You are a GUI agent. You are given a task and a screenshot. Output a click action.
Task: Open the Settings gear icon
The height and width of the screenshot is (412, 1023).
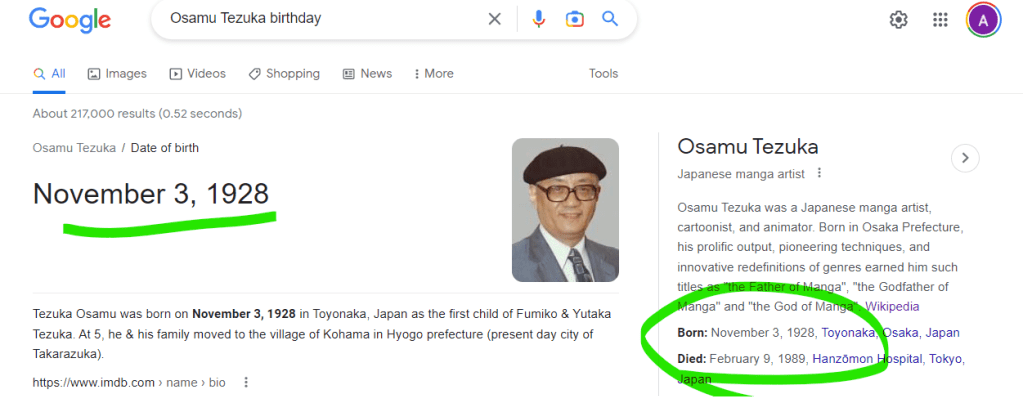pos(898,20)
